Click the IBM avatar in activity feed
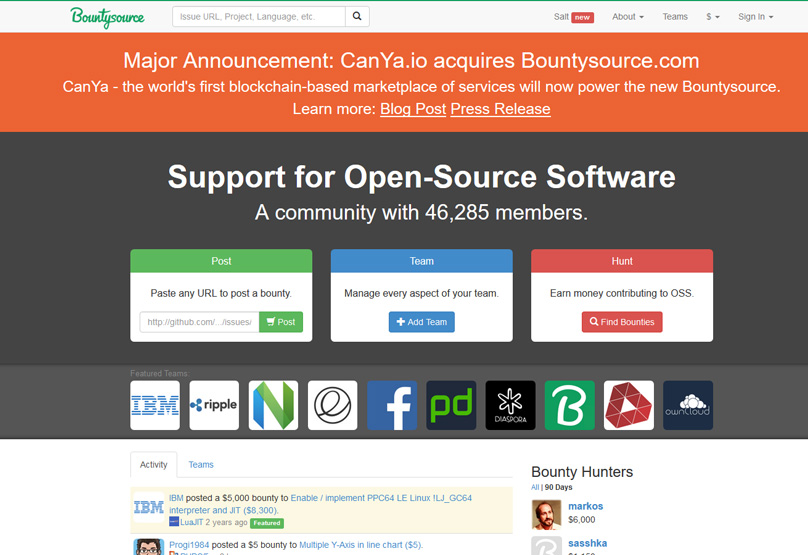Viewport: 808px width, 555px height. click(149, 508)
